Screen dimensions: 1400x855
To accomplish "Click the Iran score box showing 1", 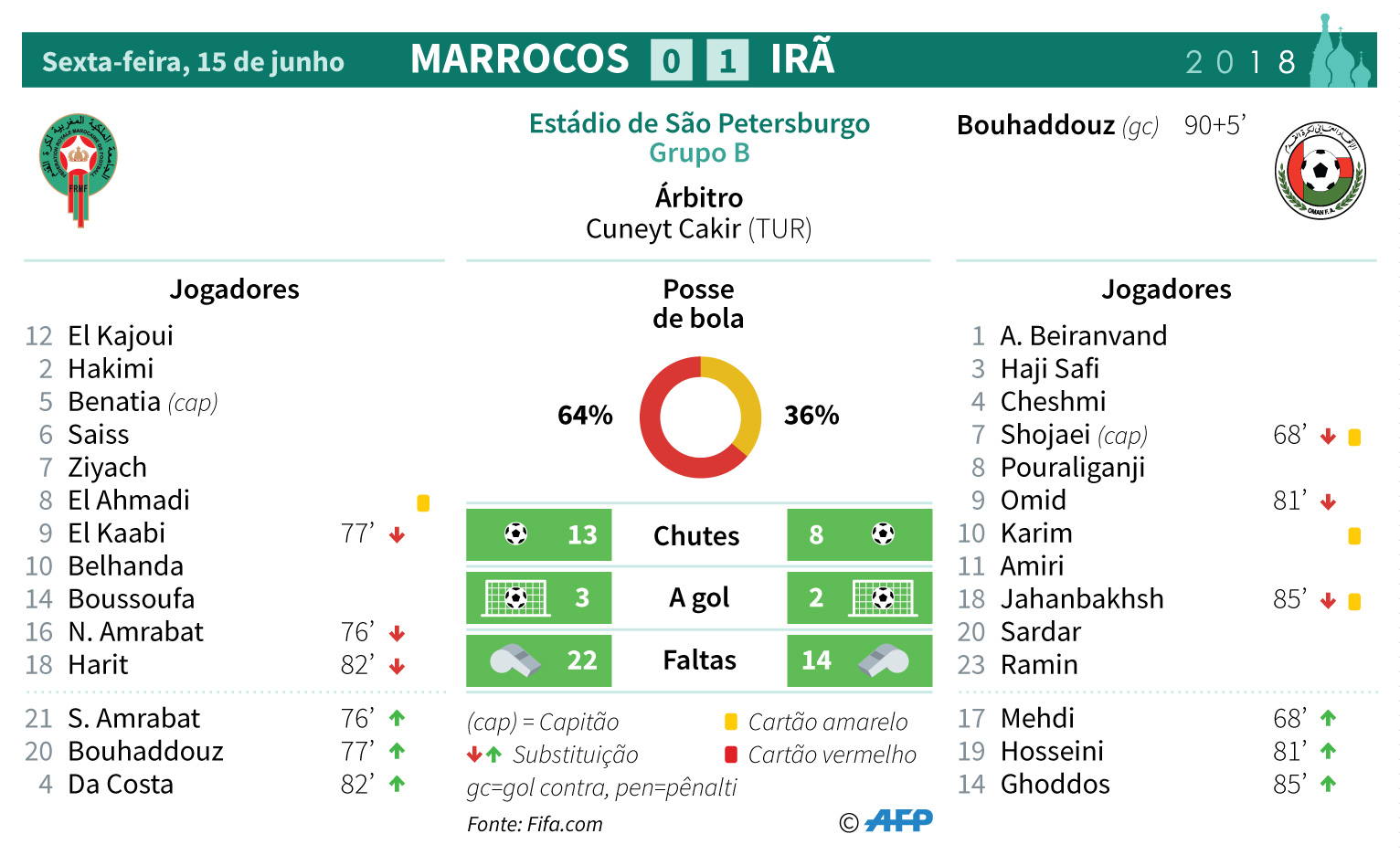I will 727,60.
